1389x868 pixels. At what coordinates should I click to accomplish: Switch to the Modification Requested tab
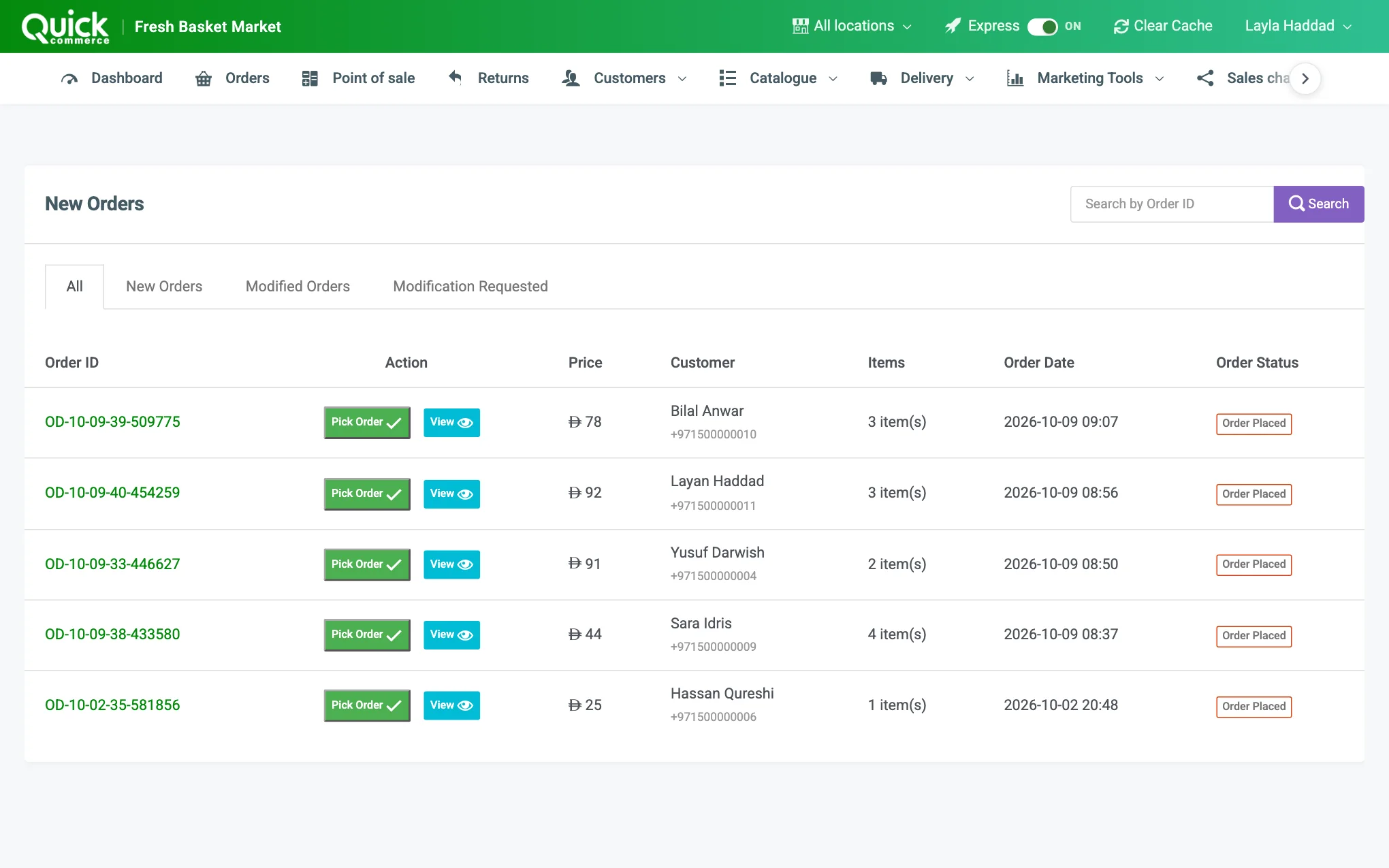pos(470,287)
